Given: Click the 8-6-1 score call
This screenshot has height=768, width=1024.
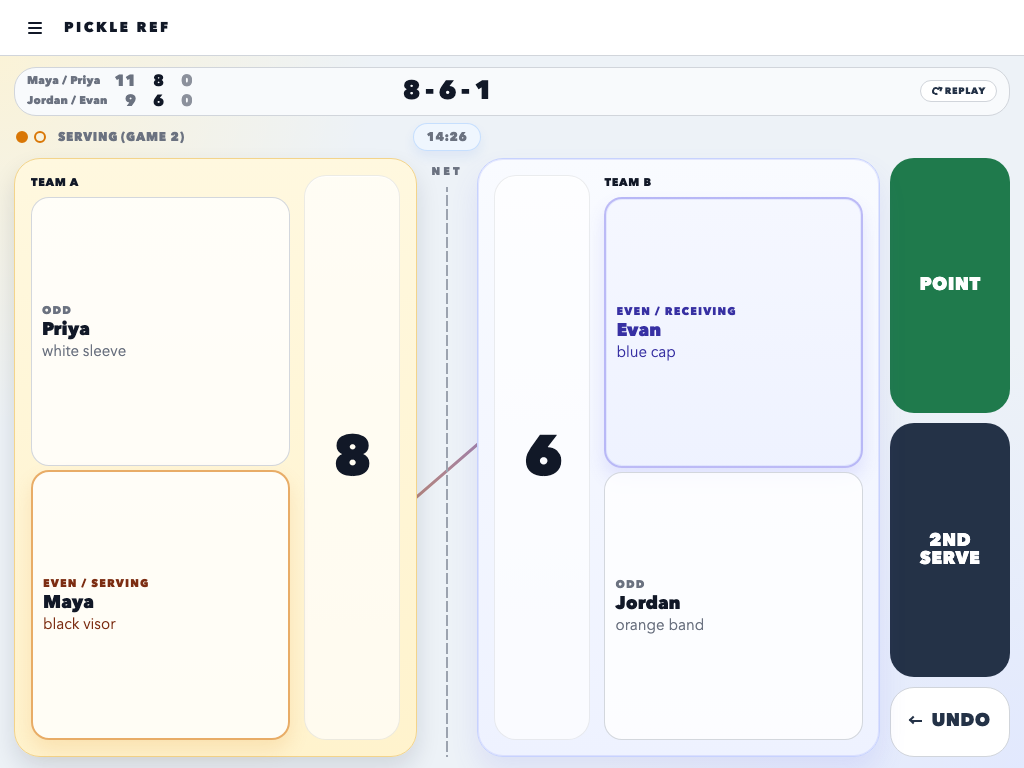Looking at the screenshot, I should (x=447, y=91).
